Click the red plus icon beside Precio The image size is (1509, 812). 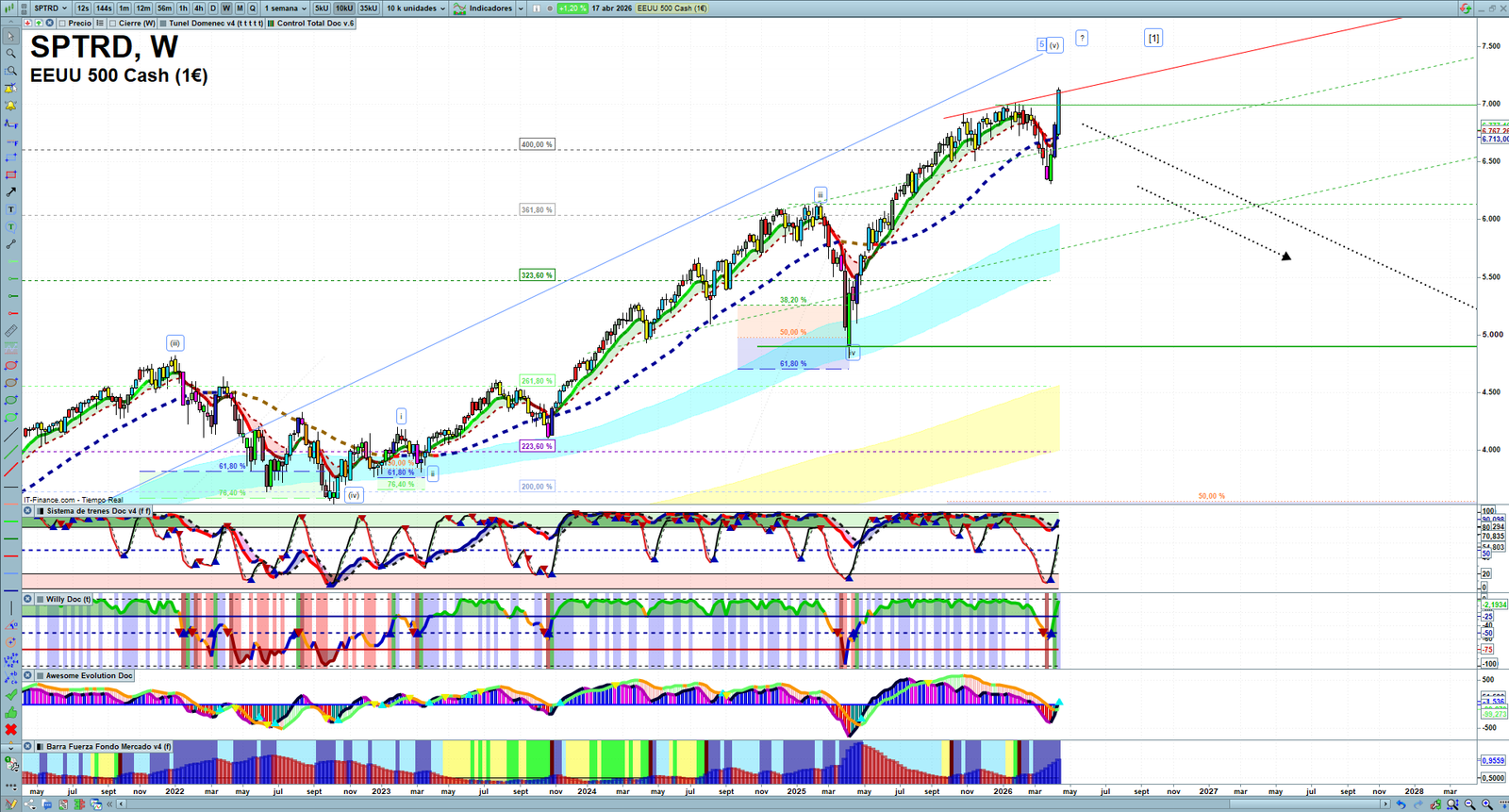click(x=28, y=23)
